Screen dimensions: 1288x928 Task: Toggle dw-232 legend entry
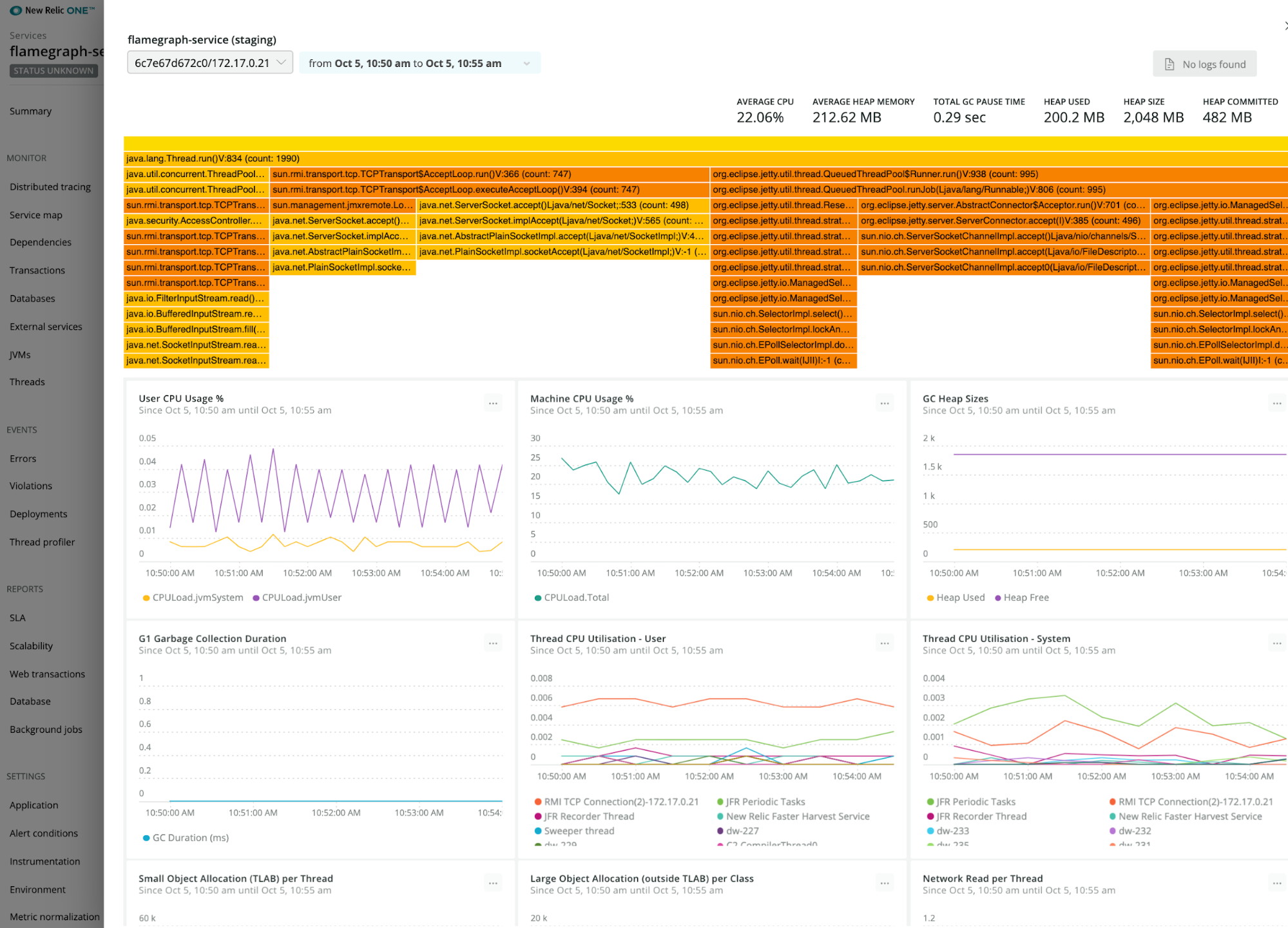pyautogui.click(x=1130, y=831)
